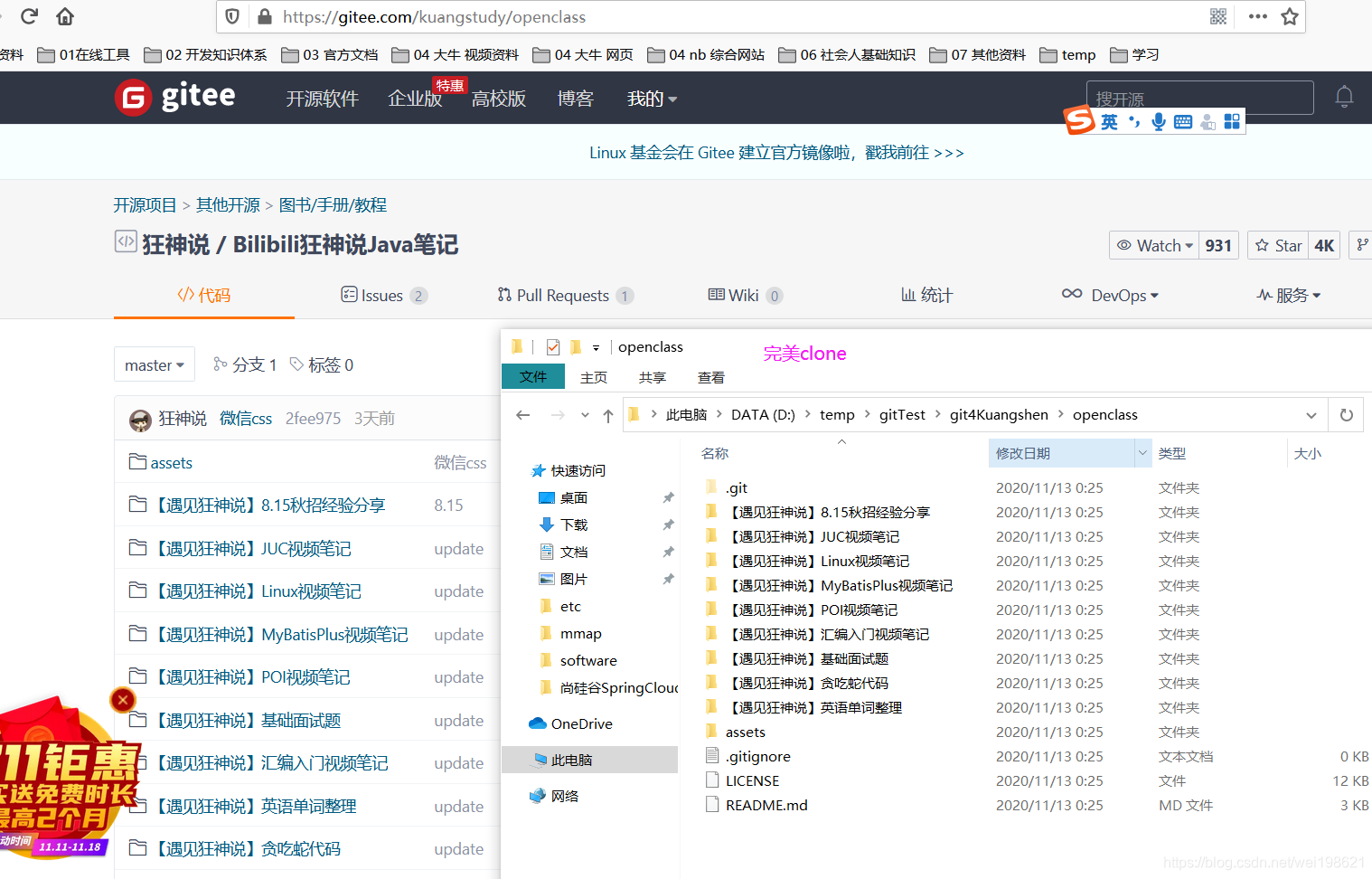Open 网络 in the Explorer sidebar
Viewport: 1372px width, 879px height.
(564, 796)
